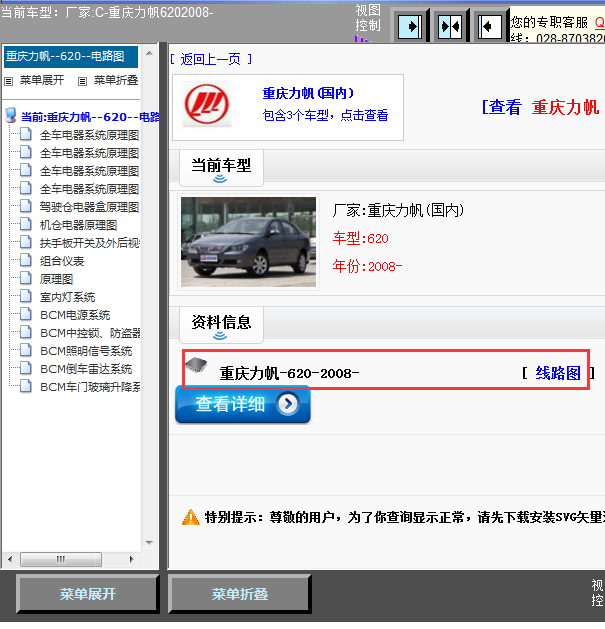Select the 当前:重庆力帆--620--电路 root node
The width and height of the screenshot is (605, 629).
[90, 117]
